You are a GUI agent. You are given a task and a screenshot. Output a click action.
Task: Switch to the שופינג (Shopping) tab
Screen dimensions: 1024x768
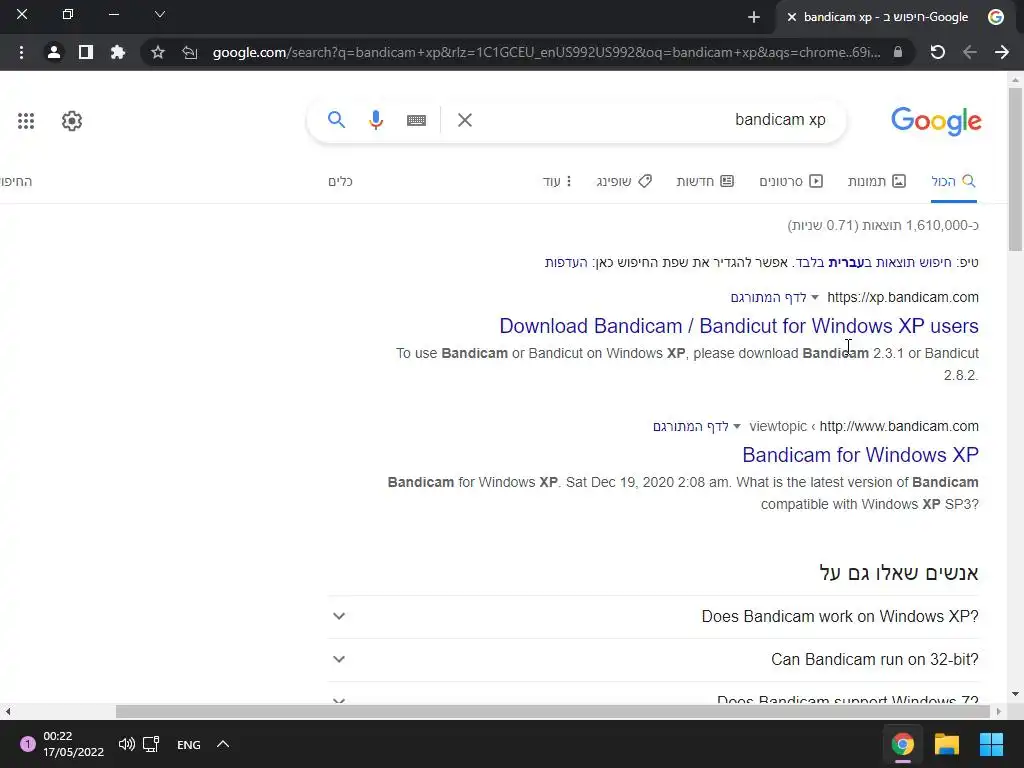click(624, 181)
